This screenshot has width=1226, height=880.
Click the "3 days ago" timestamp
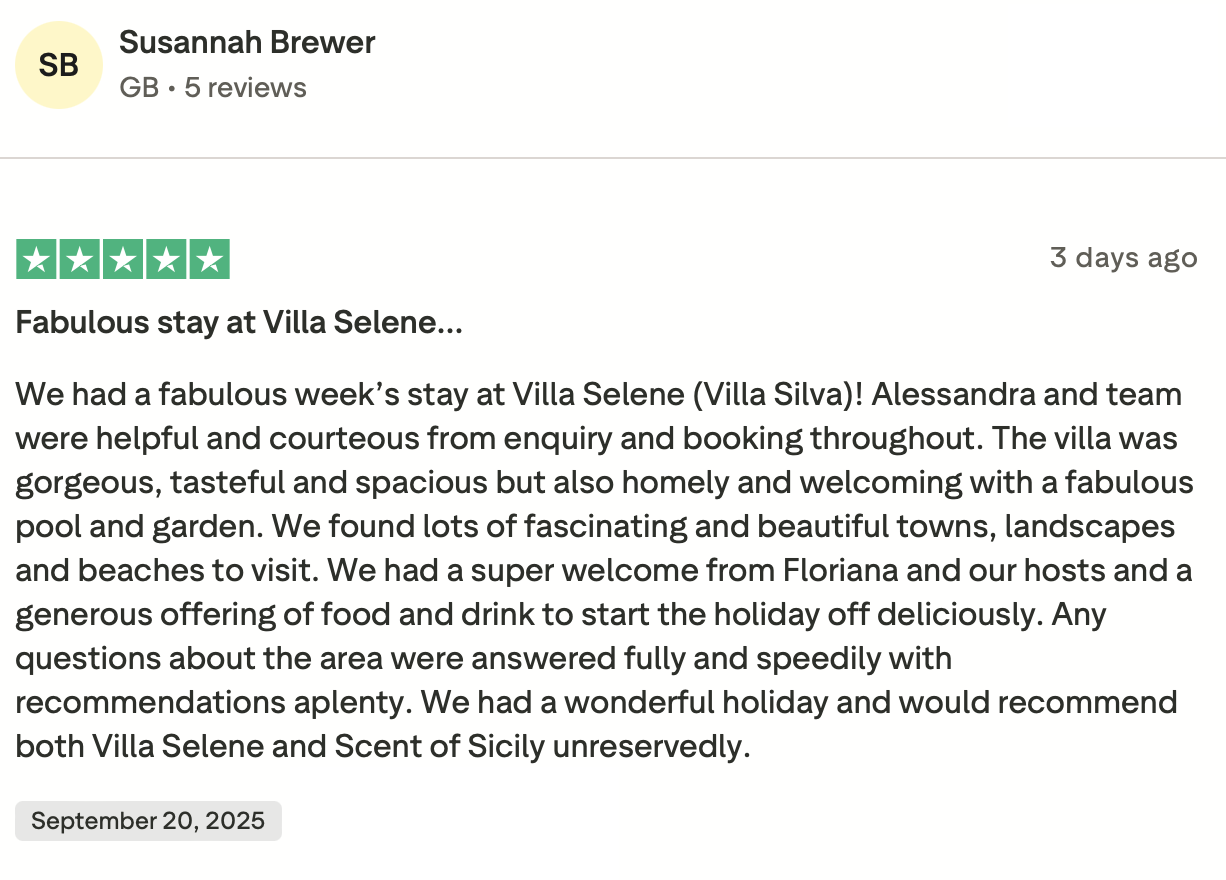click(1123, 258)
